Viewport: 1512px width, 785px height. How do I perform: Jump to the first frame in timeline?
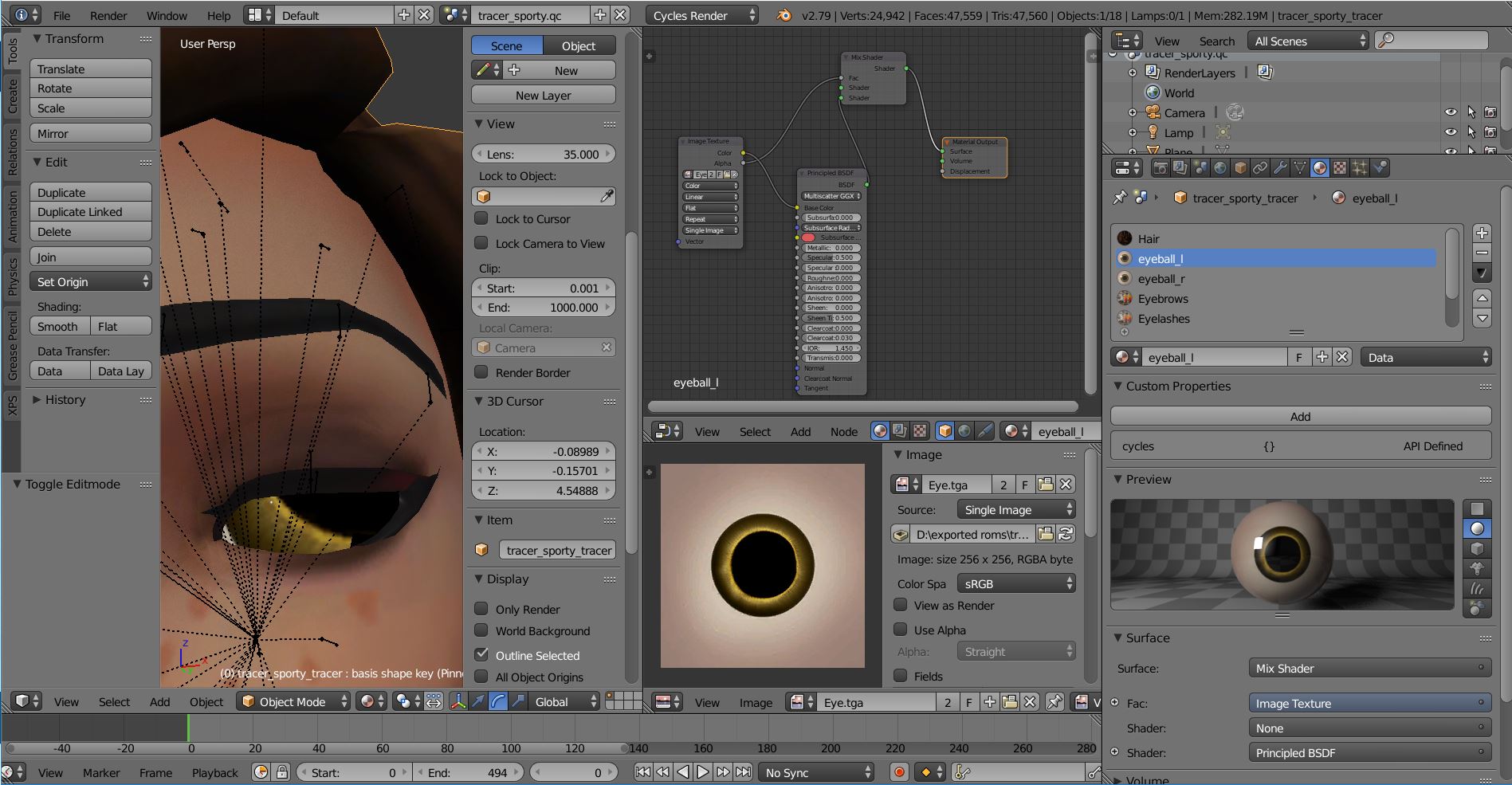click(642, 772)
